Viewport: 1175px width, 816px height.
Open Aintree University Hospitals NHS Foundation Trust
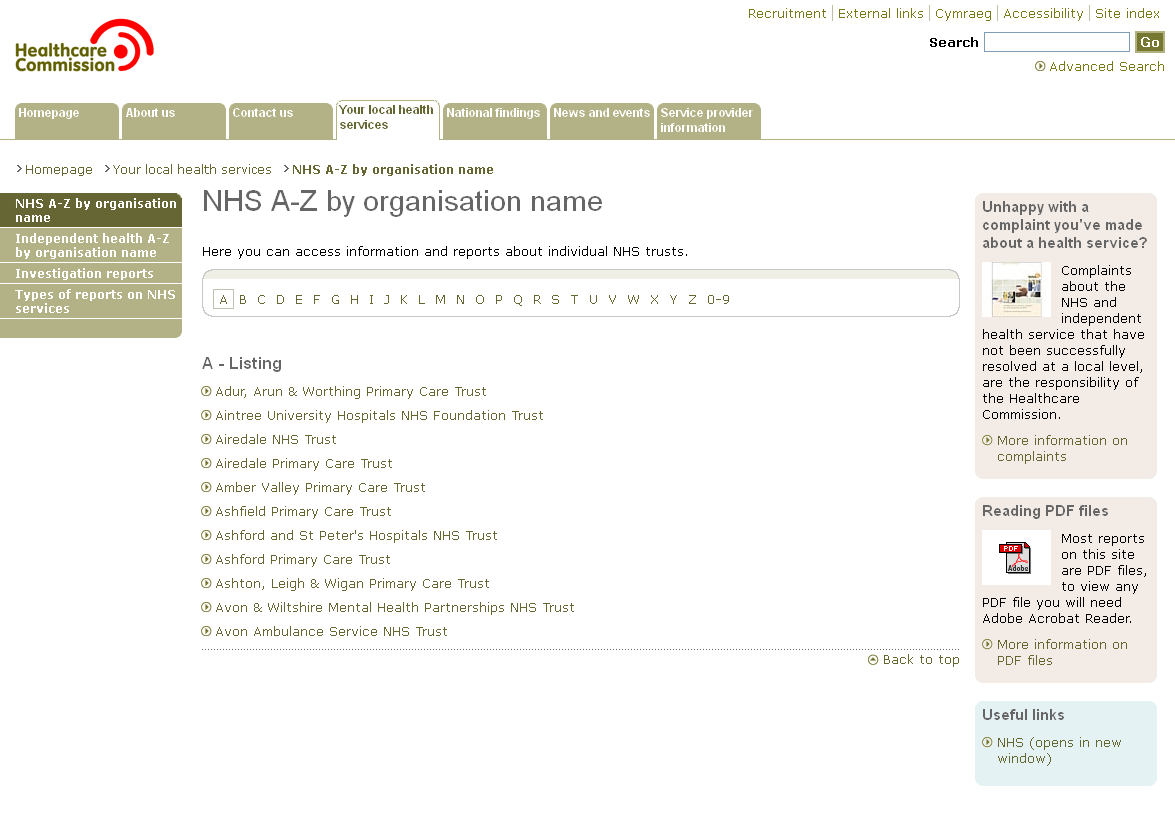(x=379, y=416)
